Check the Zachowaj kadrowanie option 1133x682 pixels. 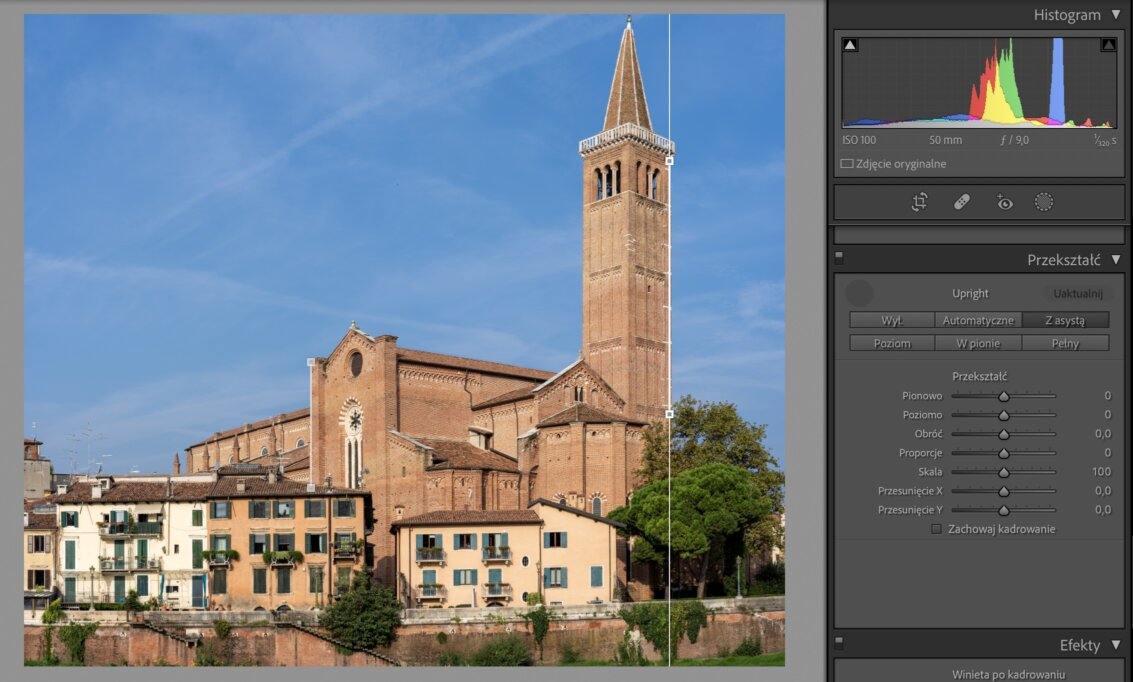click(x=936, y=529)
